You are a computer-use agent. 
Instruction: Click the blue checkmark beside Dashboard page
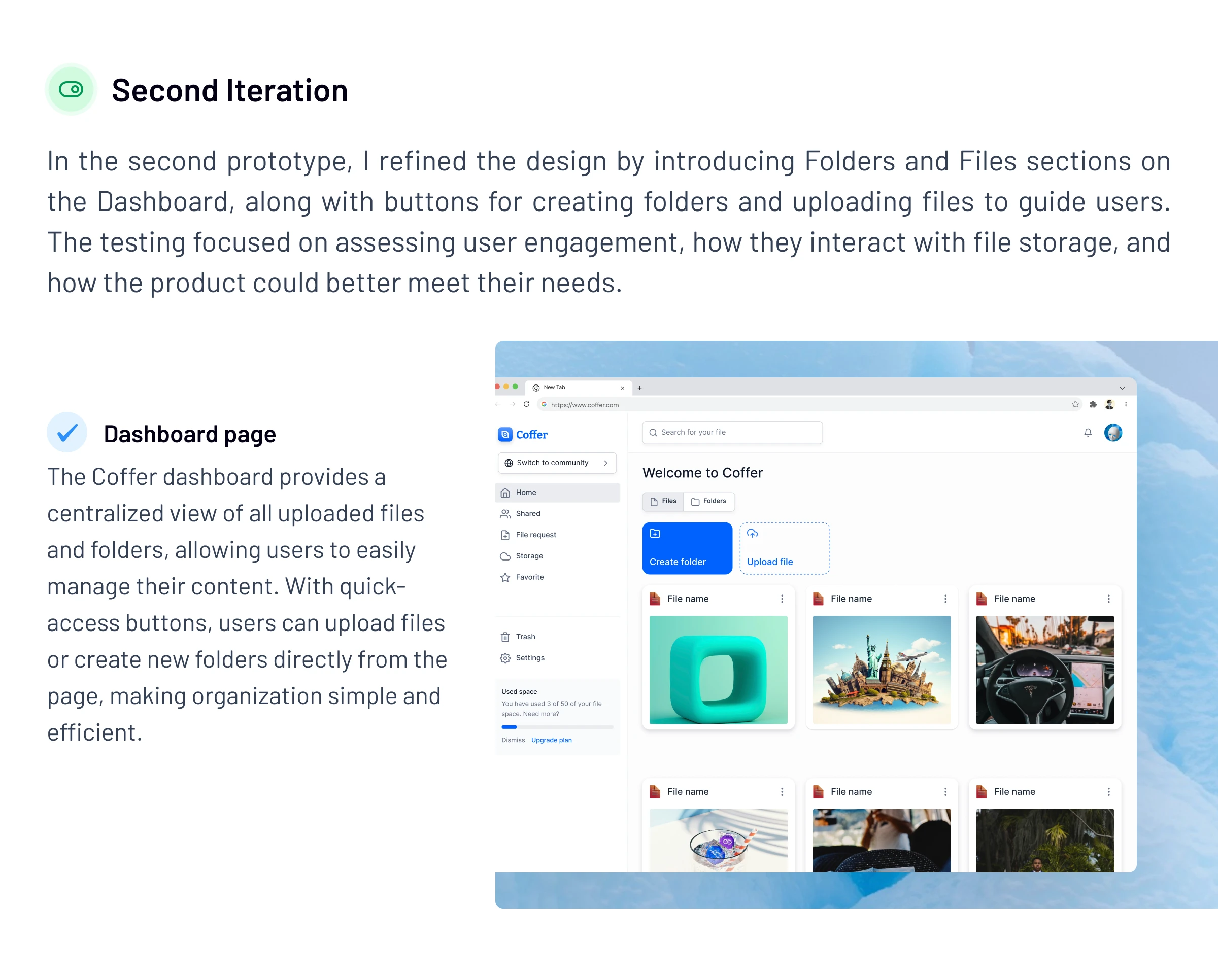click(x=67, y=433)
